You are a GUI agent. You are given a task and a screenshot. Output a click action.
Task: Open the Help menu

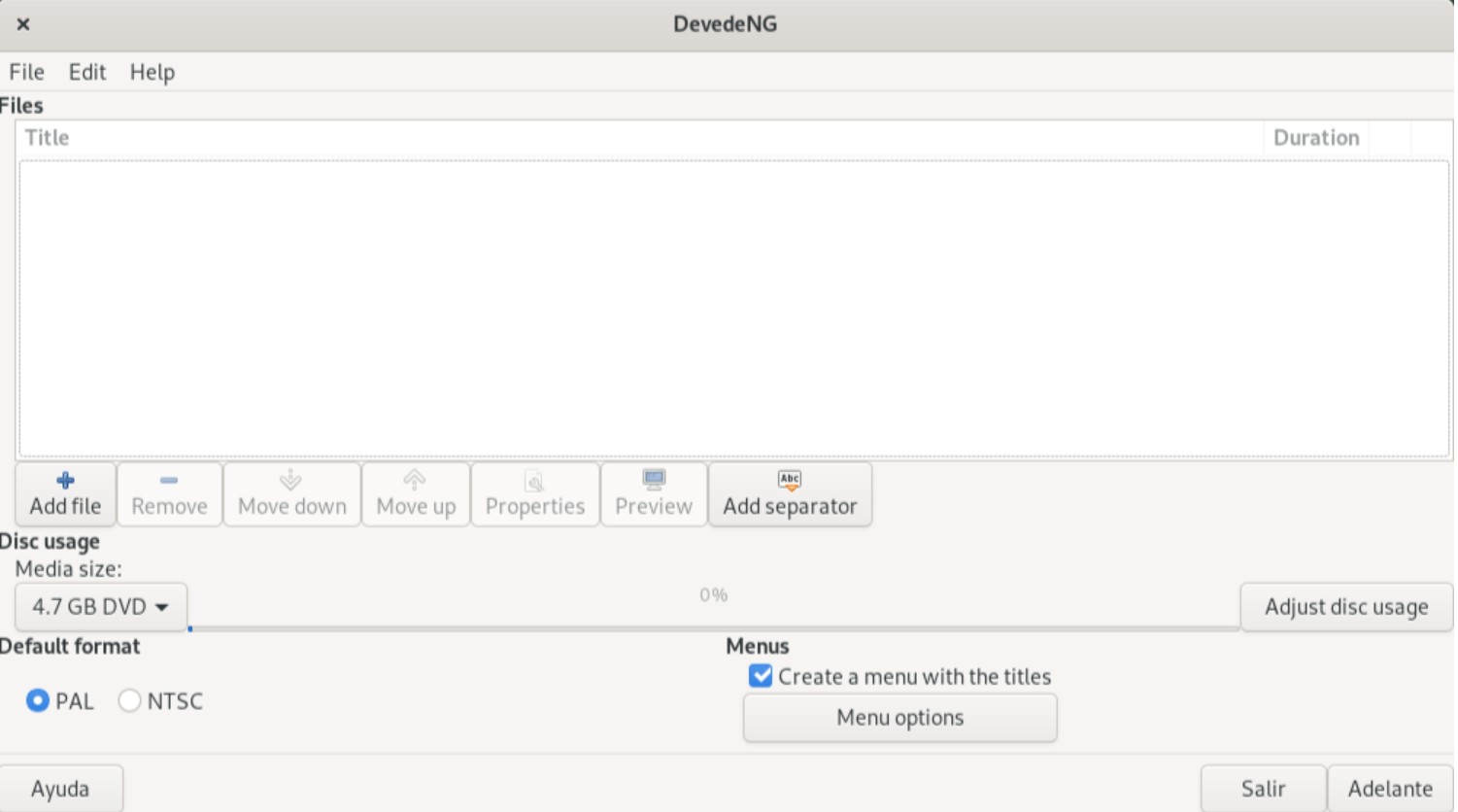(x=152, y=72)
